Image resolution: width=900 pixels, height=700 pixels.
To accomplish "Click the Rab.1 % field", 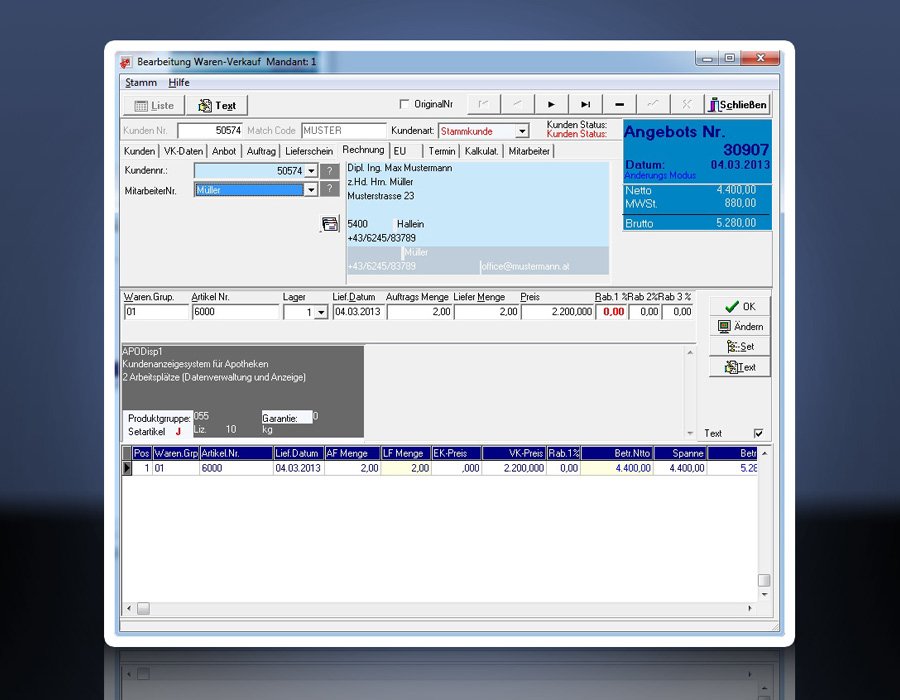I will coord(611,312).
